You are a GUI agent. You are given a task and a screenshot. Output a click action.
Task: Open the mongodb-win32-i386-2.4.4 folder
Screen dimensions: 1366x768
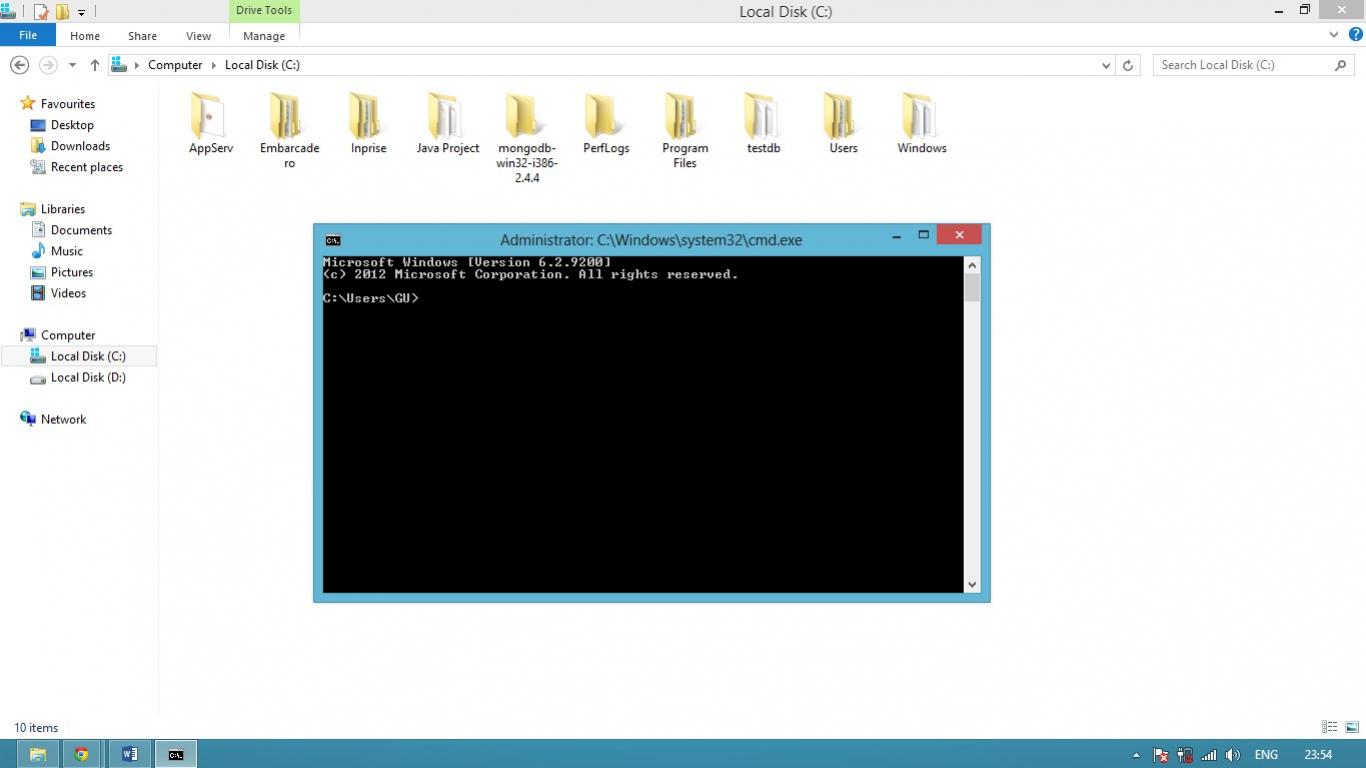pos(526,118)
